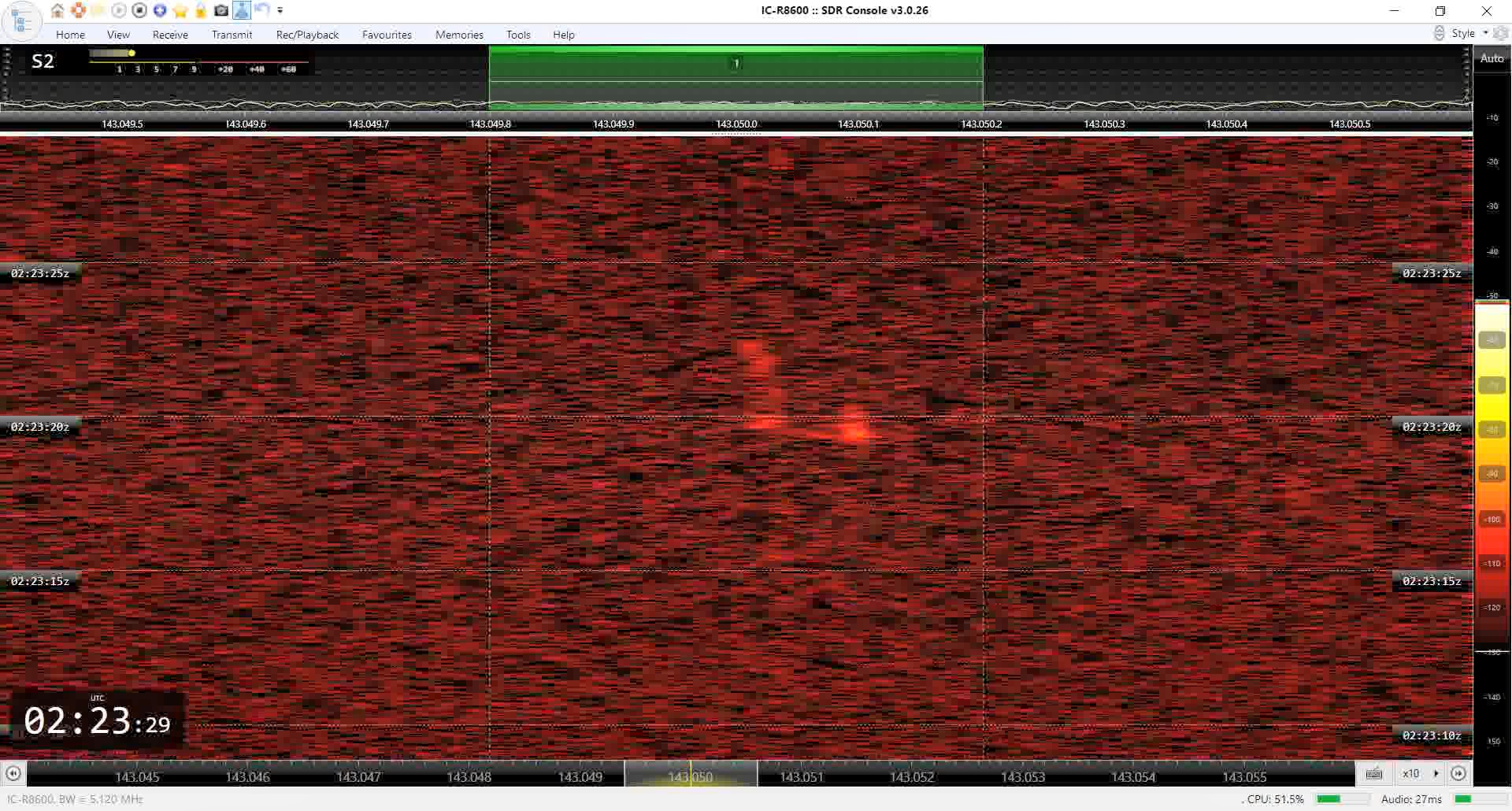This screenshot has height=811, width=1512.
Task: Click the undo arrow icon
Action: tap(262, 10)
